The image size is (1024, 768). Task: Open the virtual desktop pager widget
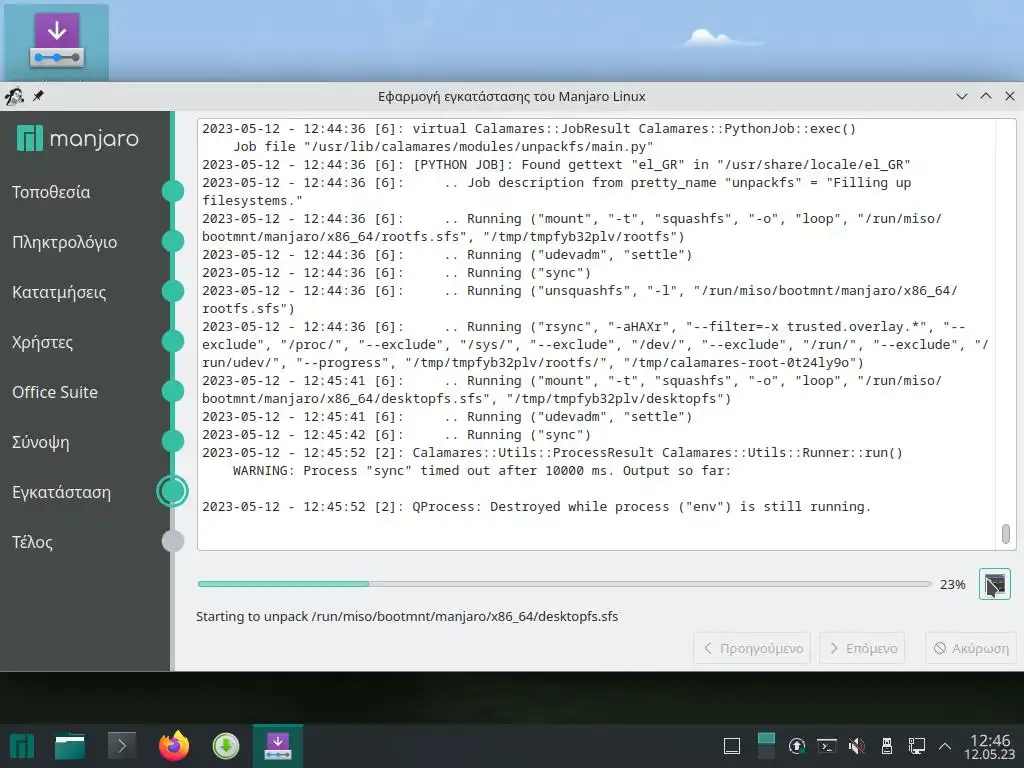tap(766, 746)
